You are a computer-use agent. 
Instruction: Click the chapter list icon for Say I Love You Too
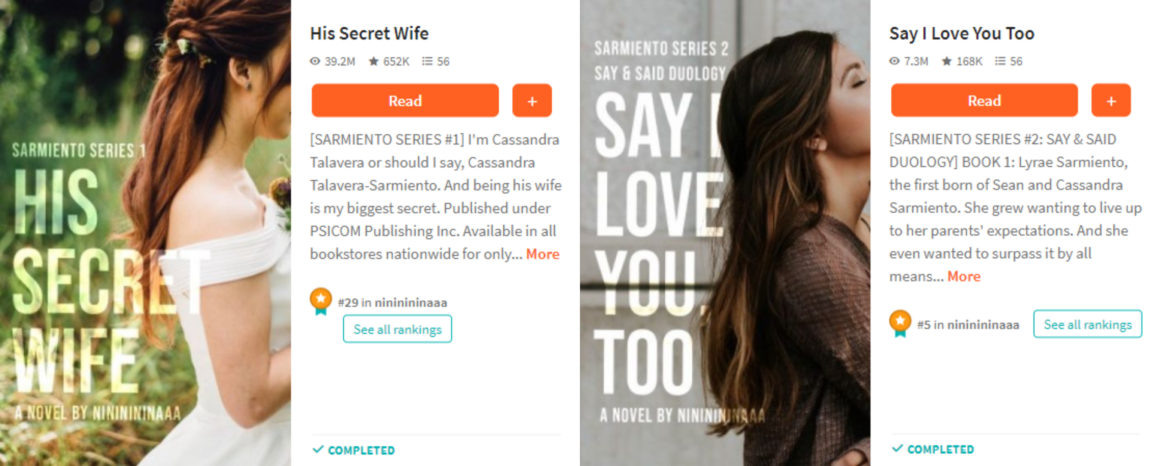[1000, 61]
